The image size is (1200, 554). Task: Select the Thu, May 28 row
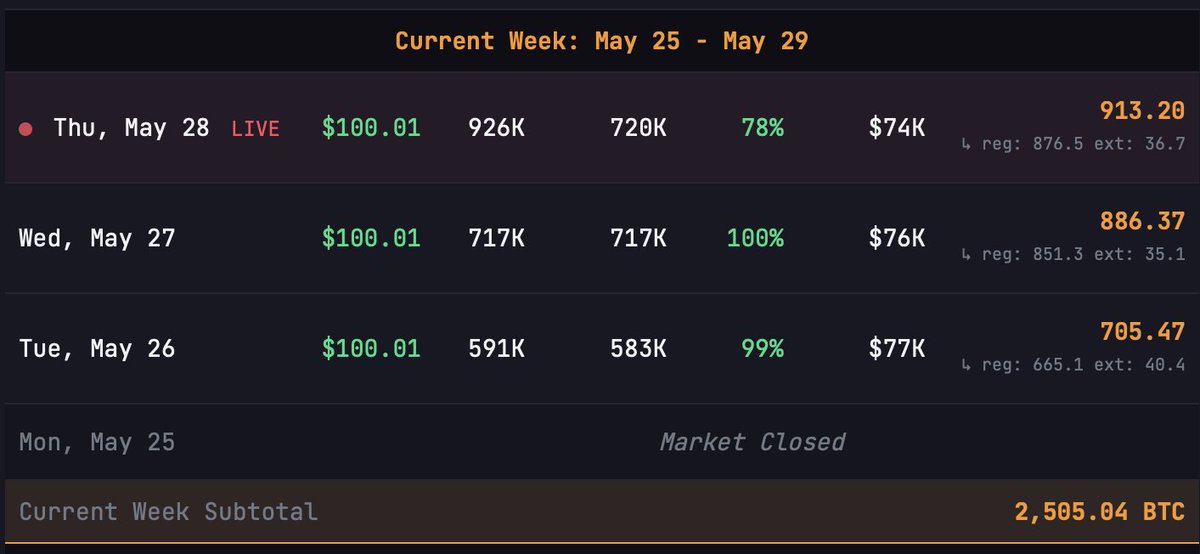pyautogui.click(x=598, y=128)
